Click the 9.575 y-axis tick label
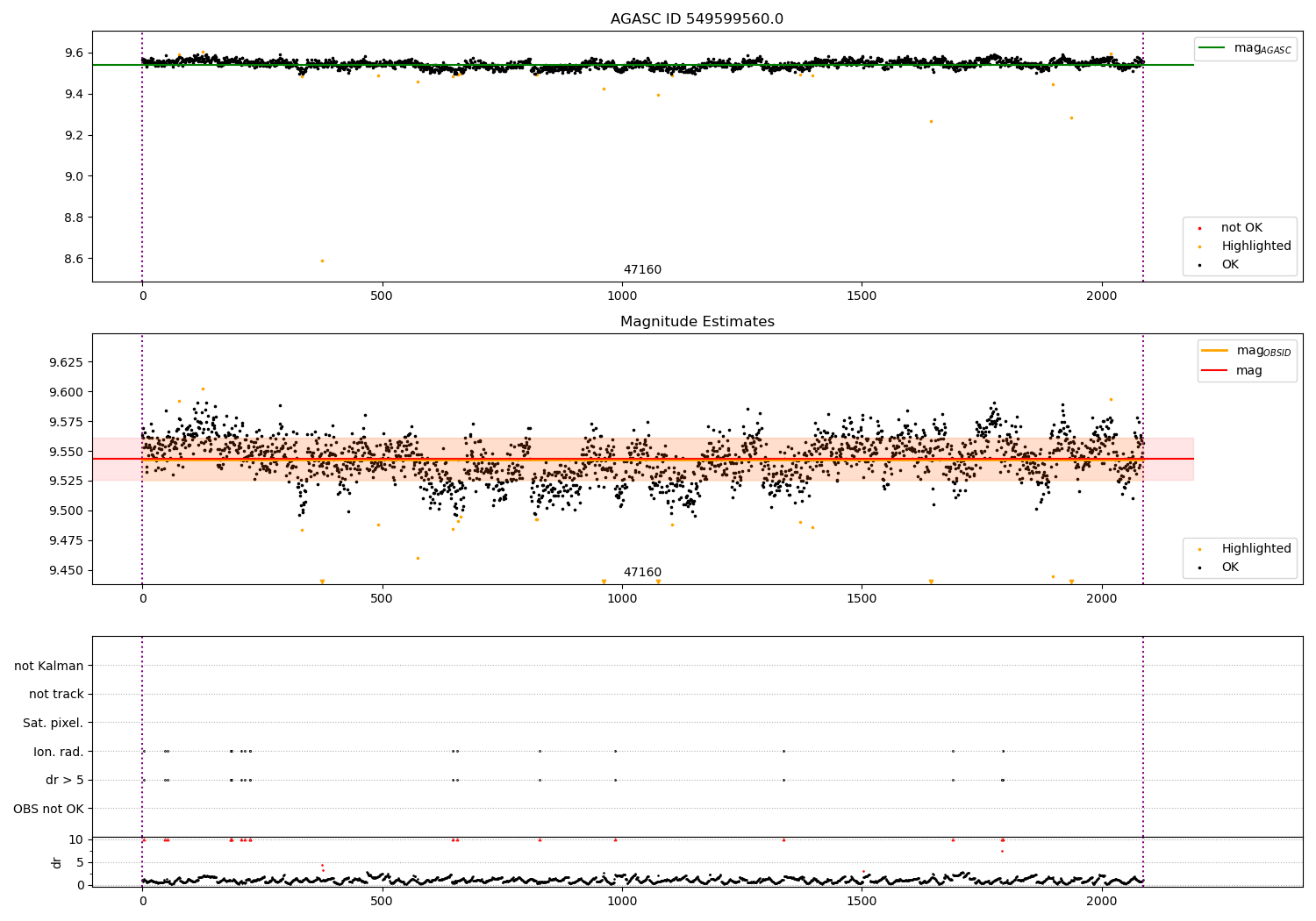The width and height of the screenshot is (1316, 921). [67, 422]
